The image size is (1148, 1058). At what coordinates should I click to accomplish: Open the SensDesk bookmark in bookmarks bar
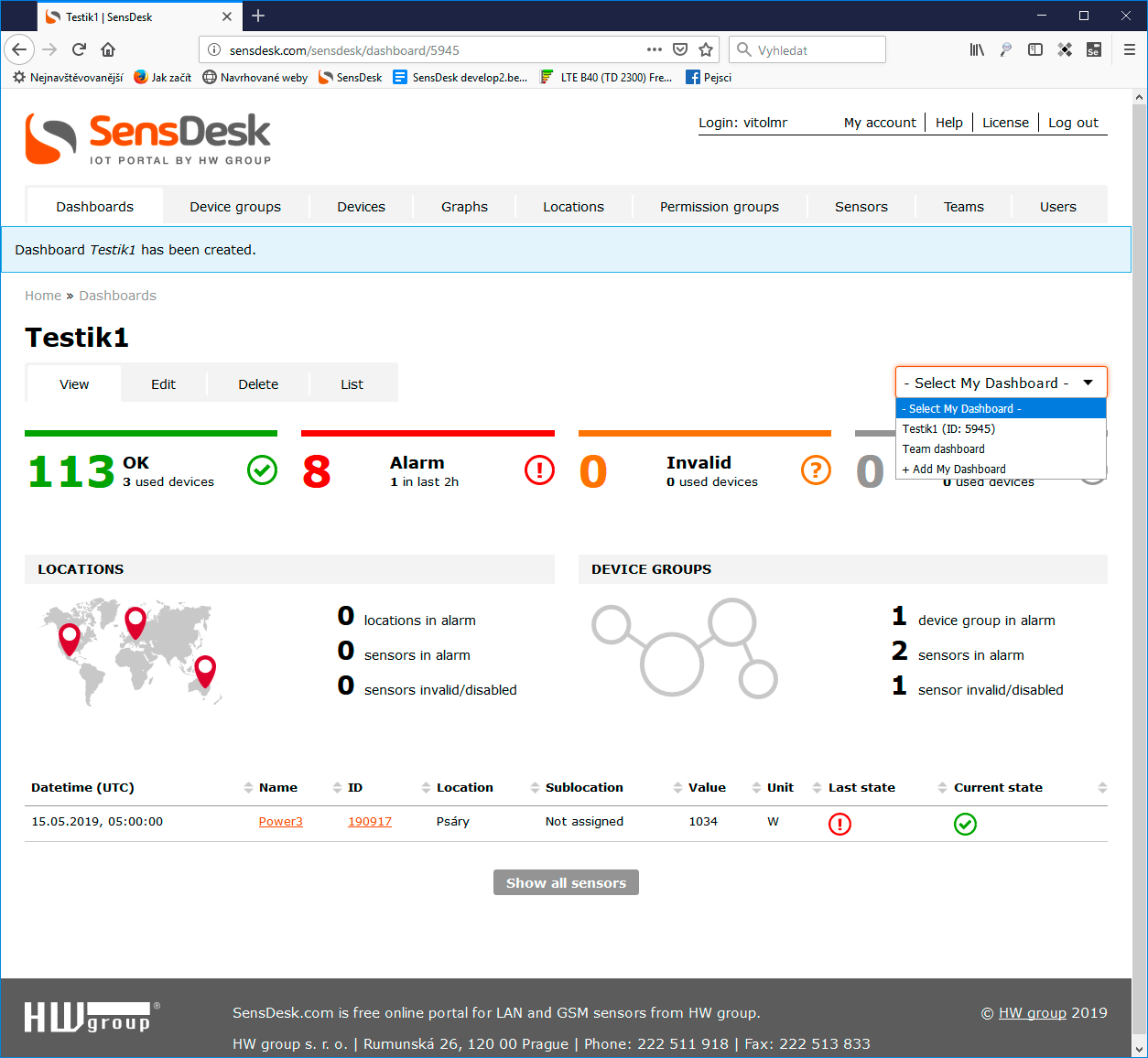point(350,77)
